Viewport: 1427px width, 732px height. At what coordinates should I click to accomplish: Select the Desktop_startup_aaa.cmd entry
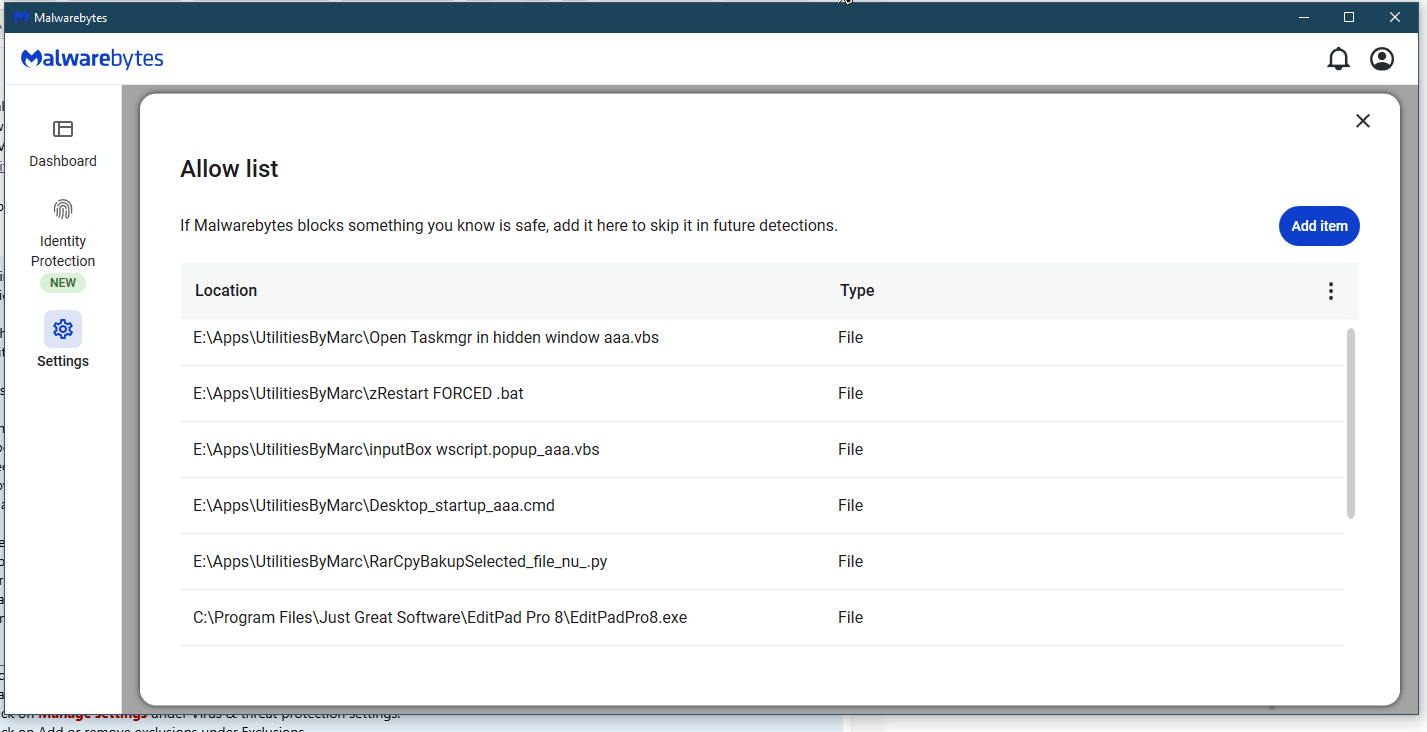373,505
